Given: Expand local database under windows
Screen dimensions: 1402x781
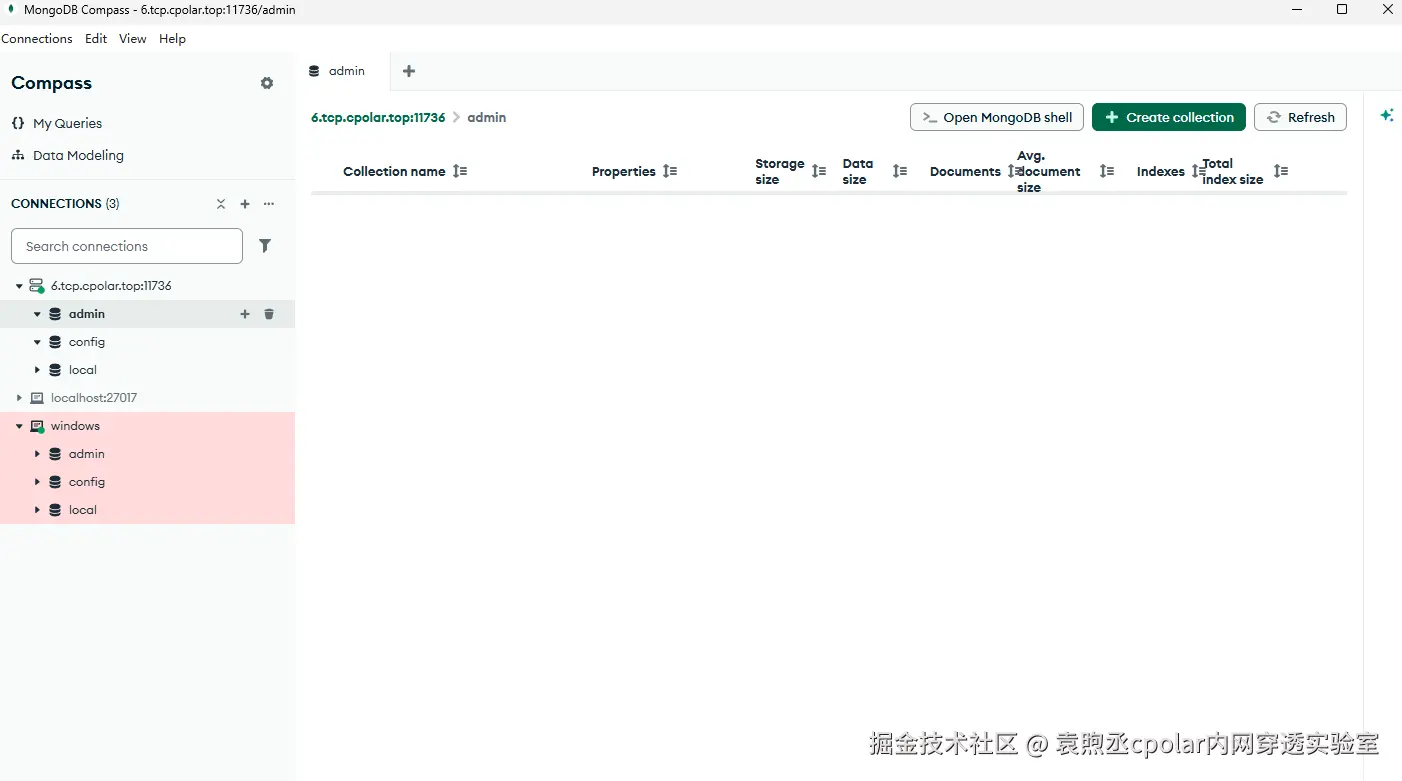Looking at the screenshot, I should [x=37, y=510].
